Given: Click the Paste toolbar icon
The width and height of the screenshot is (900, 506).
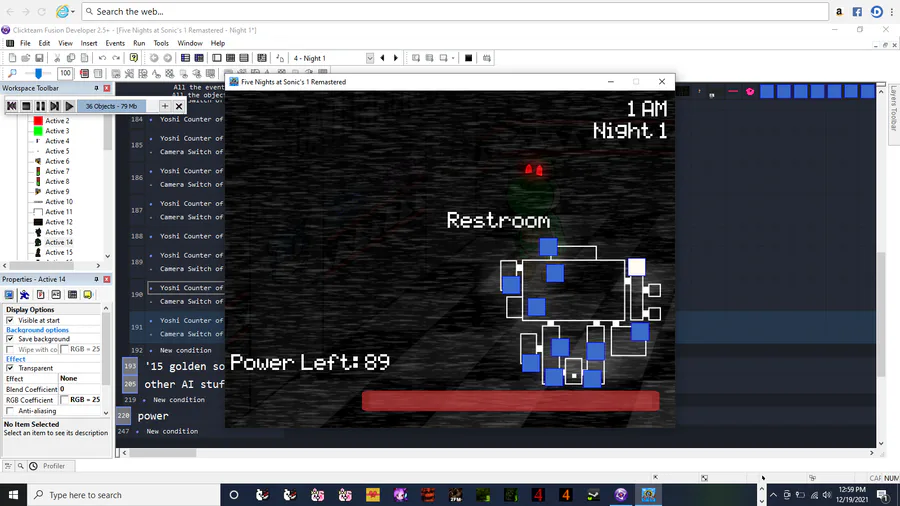Looking at the screenshot, I should coord(84,58).
